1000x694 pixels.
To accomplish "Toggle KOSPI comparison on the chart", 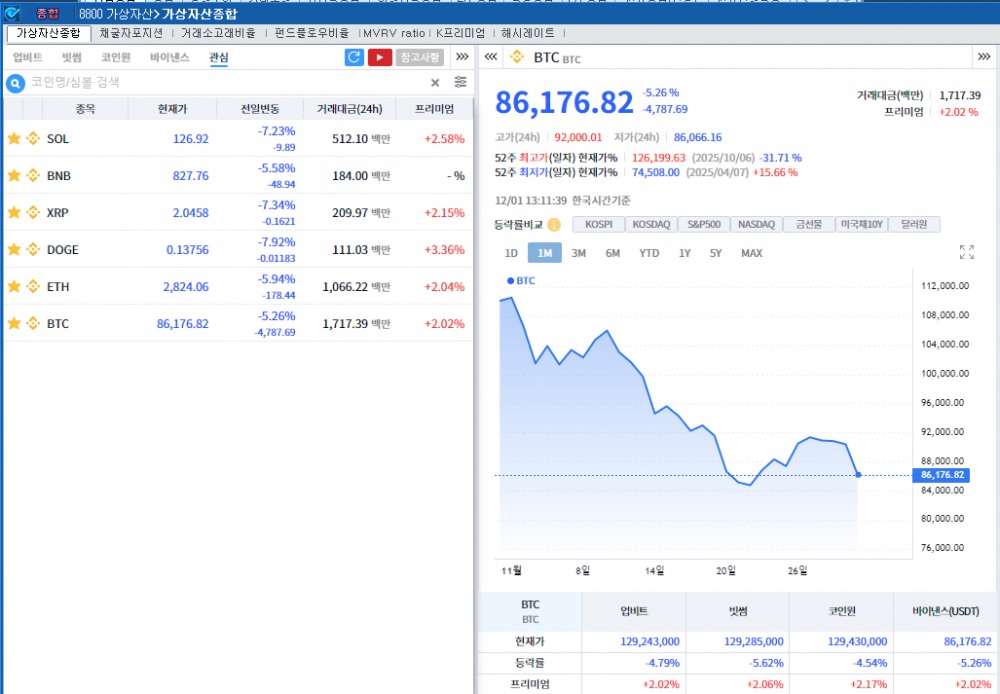I will point(598,224).
